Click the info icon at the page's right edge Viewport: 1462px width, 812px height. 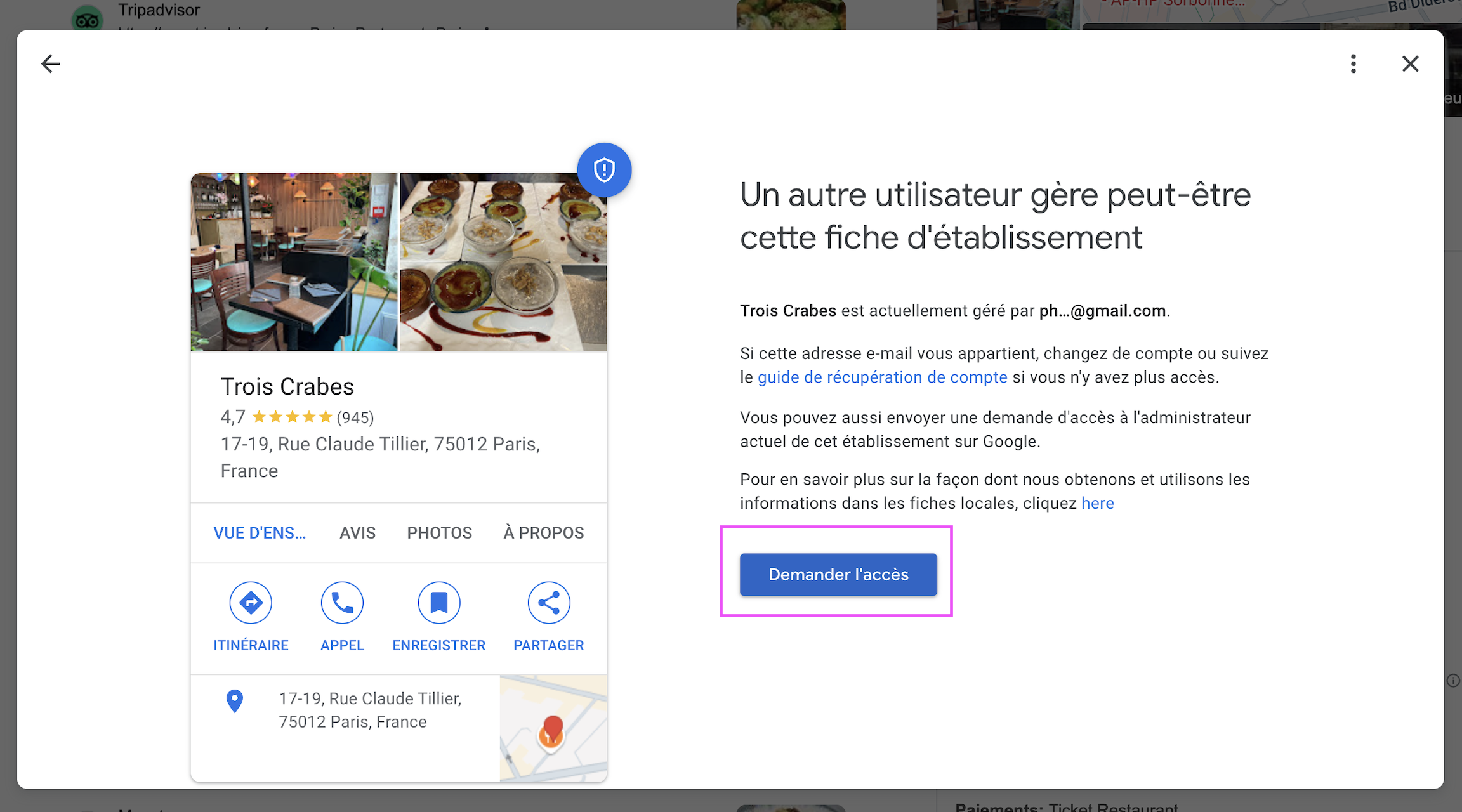click(x=1453, y=681)
